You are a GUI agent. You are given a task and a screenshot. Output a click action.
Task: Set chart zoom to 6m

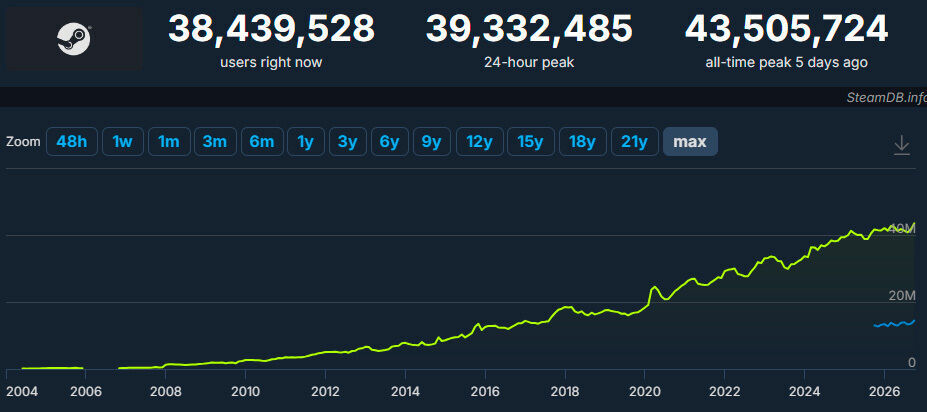(x=262, y=142)
